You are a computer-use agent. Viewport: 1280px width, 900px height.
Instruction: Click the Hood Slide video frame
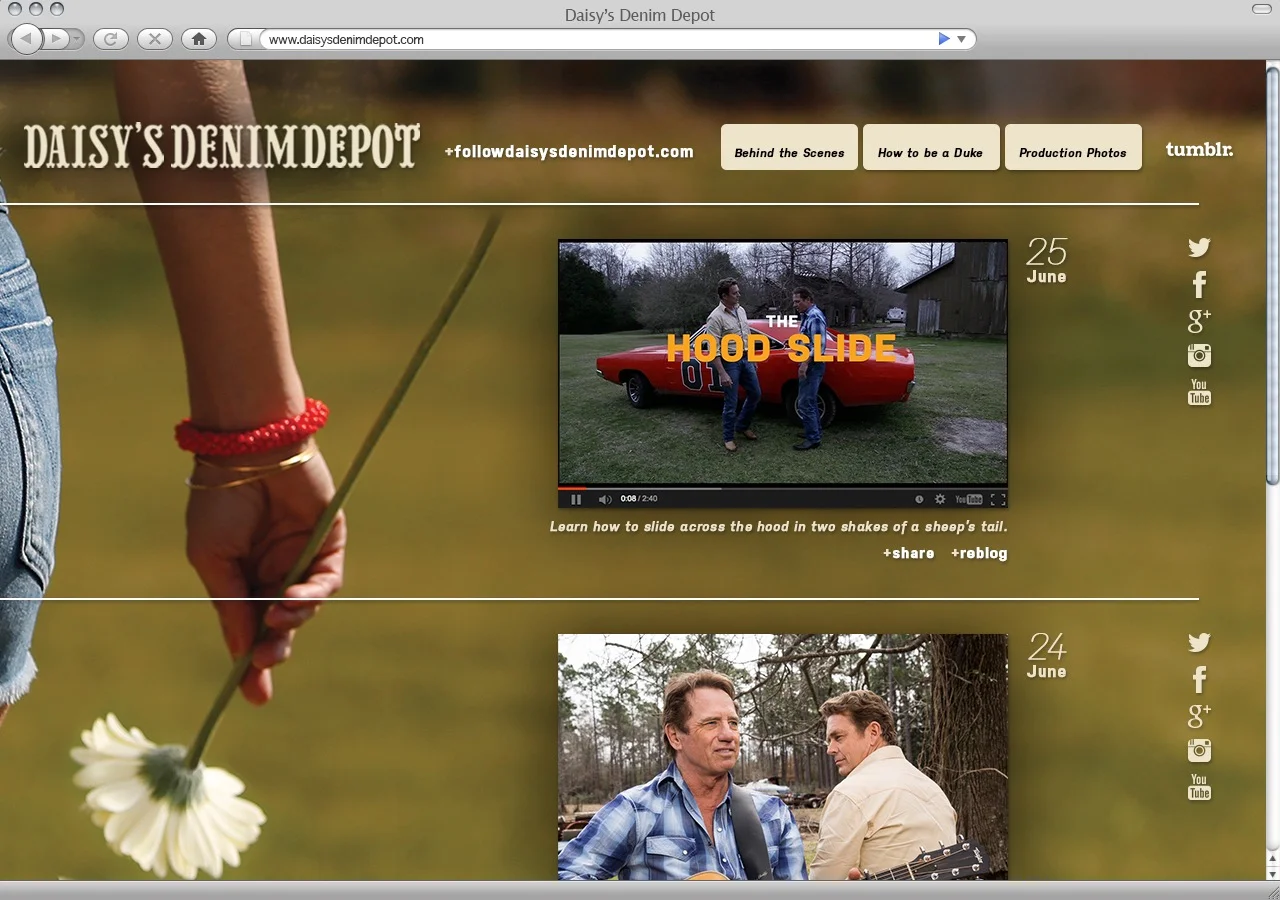pyautogui.click(x=783, y=363)
